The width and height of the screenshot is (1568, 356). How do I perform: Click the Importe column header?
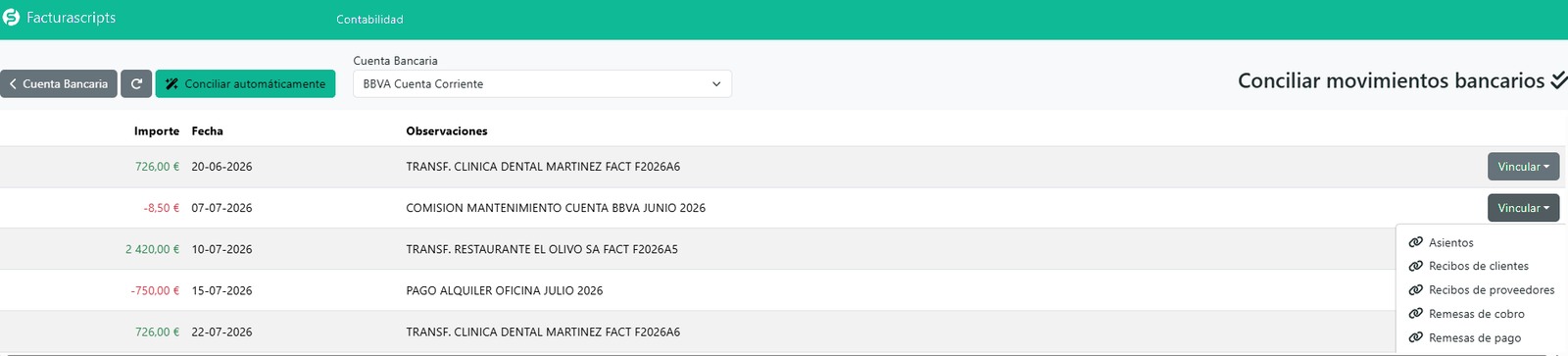point(157,130)
